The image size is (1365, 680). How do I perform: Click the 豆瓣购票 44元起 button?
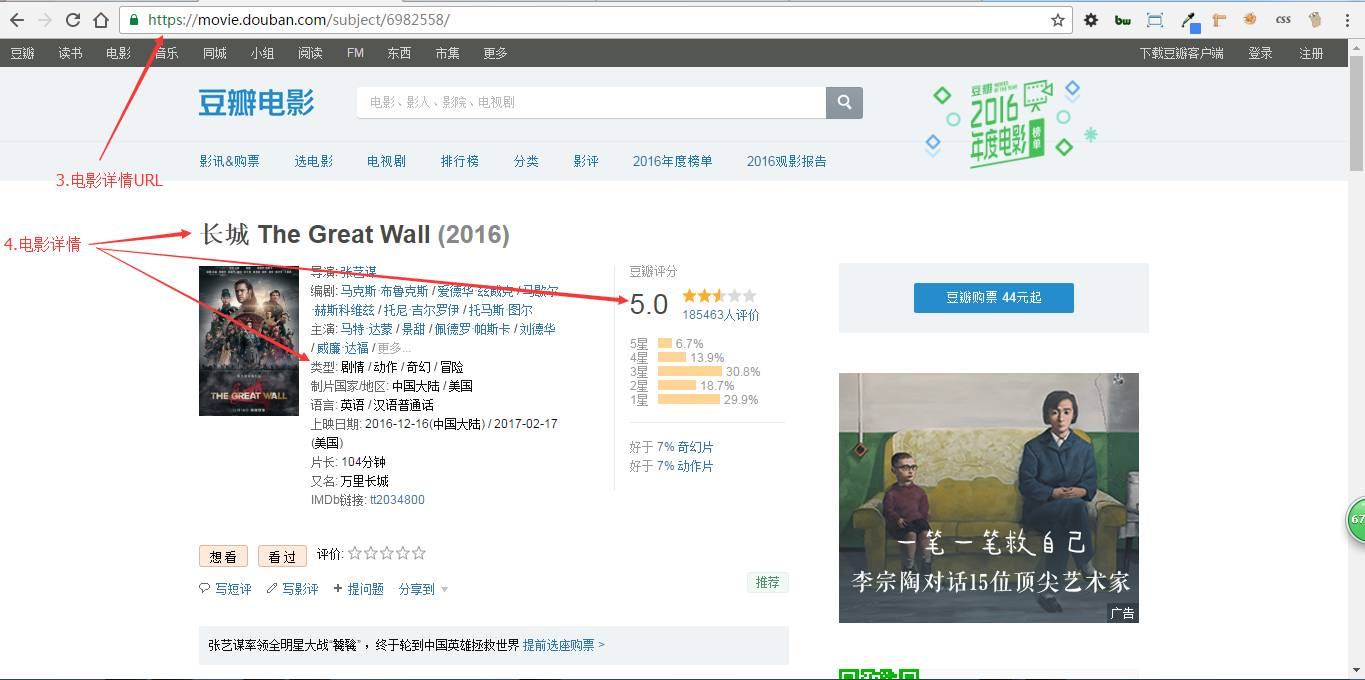(x=993, y=298)
